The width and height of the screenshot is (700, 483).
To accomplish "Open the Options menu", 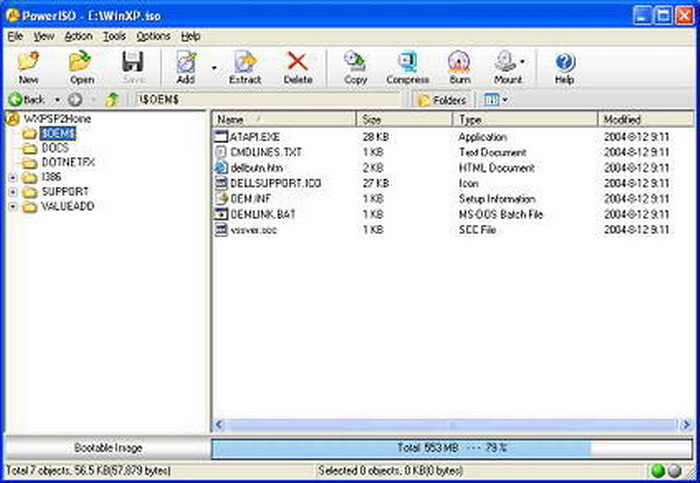I will click(153, 36).
